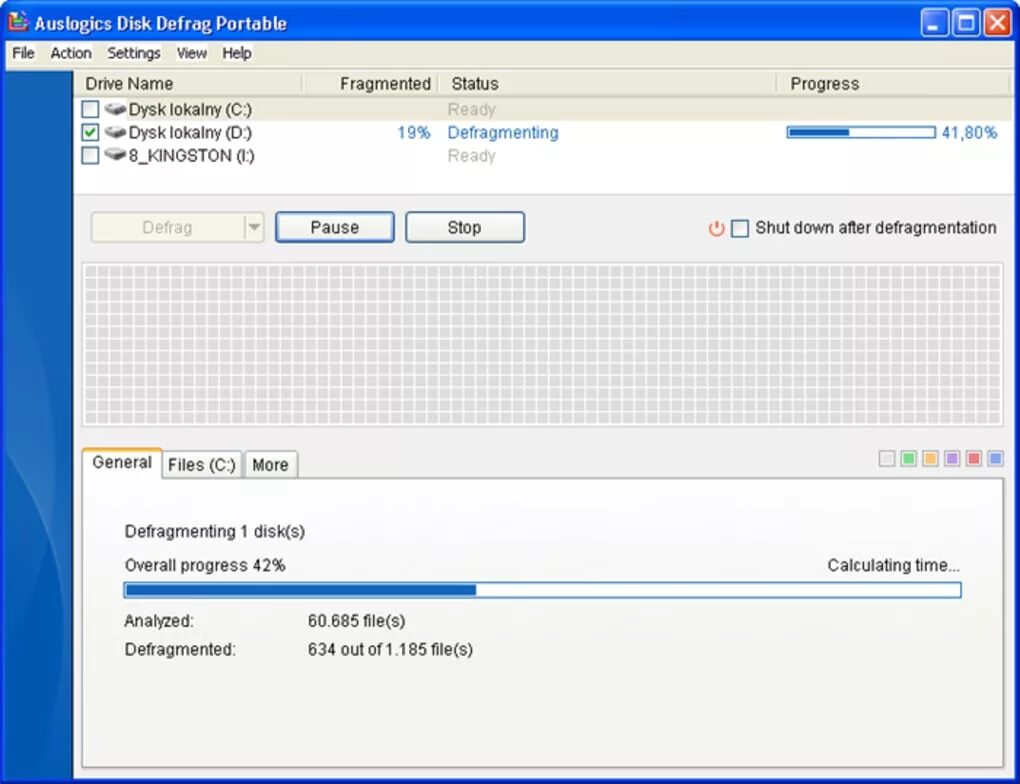Open the Help menu
The image size is (1020, 784).
pos(237,53)
